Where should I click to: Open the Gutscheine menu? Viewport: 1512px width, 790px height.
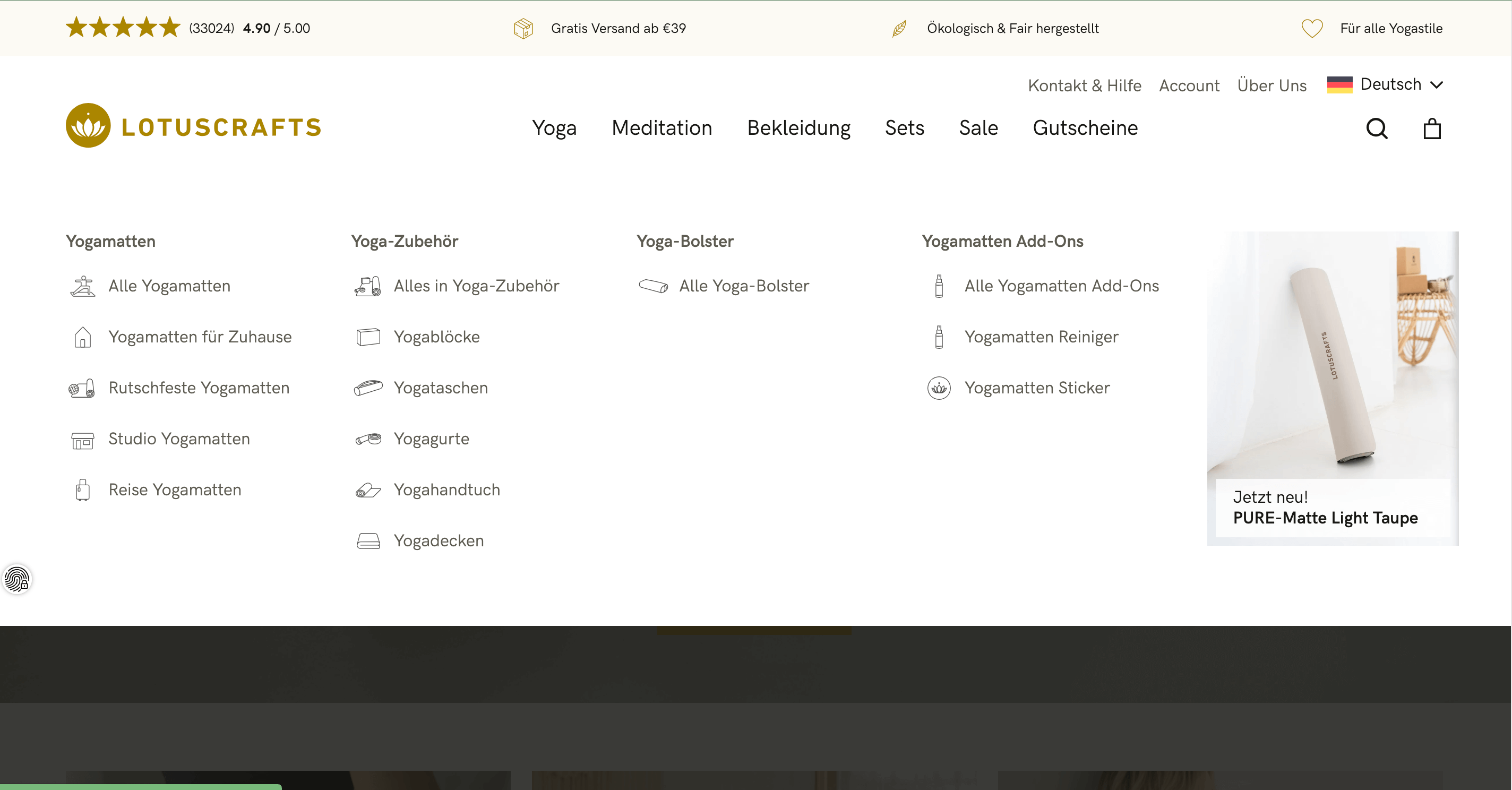coord(1085,128)
